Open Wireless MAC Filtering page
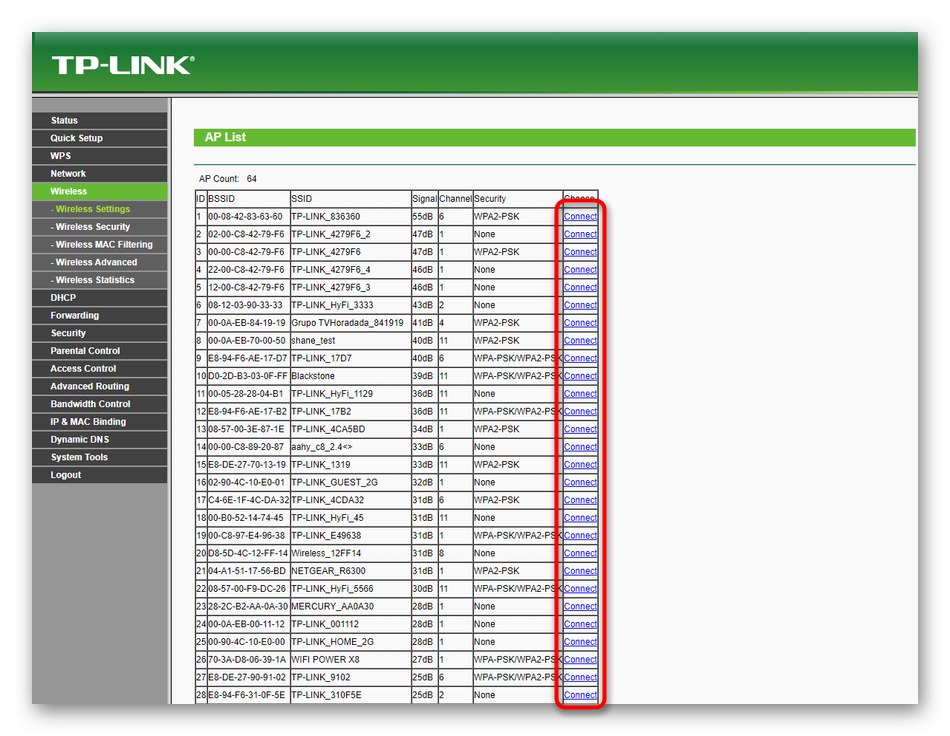 tap(99, 244)
